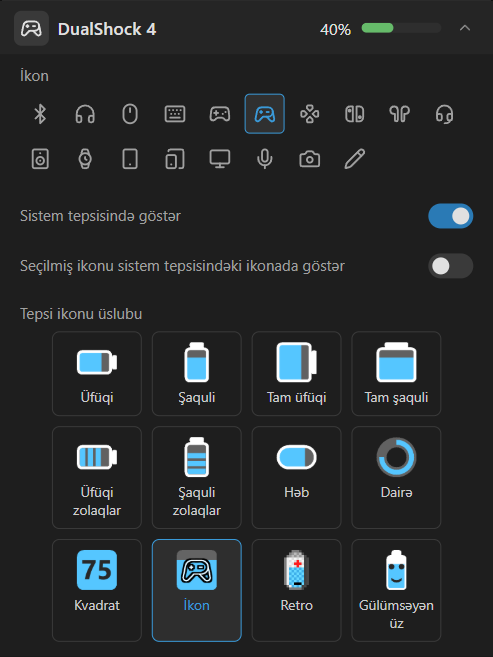The width and height of the screenshot is (493, 657).
Task: Click the Tepsi ikonu üslubu heading
Action: click(x=81, y=314)
